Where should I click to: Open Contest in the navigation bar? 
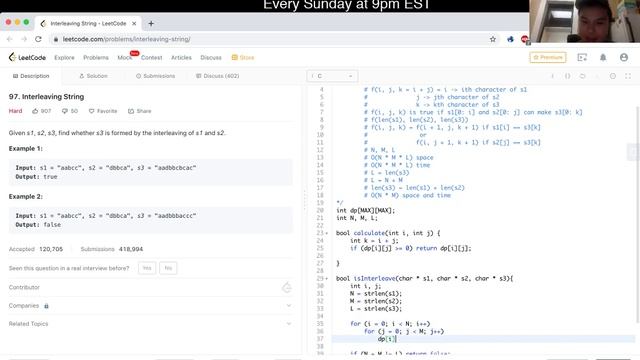[x=151, y=58]
